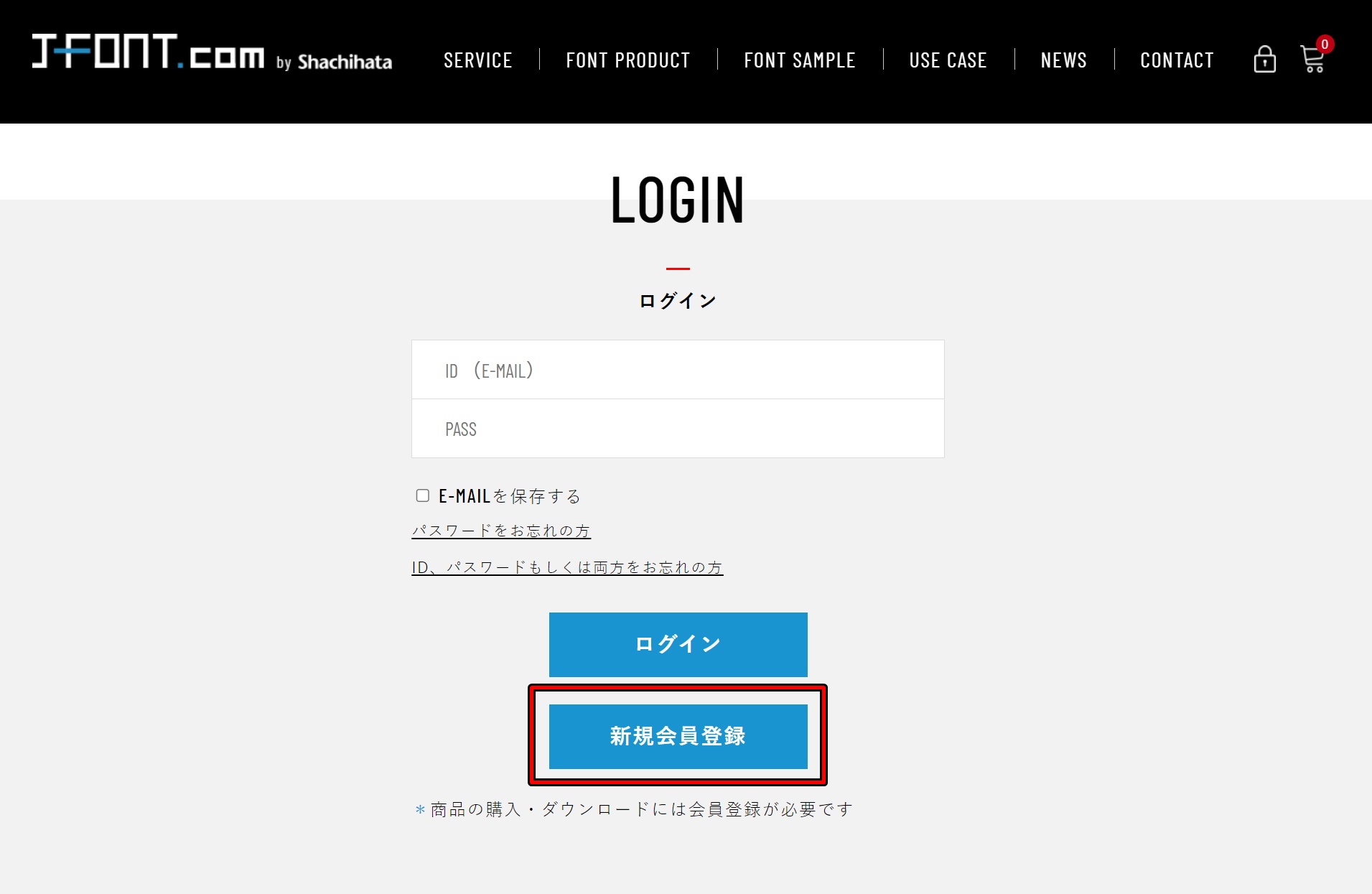Click the padlock login icon
Screen dimensions: 1372x894
[1264, 60]
